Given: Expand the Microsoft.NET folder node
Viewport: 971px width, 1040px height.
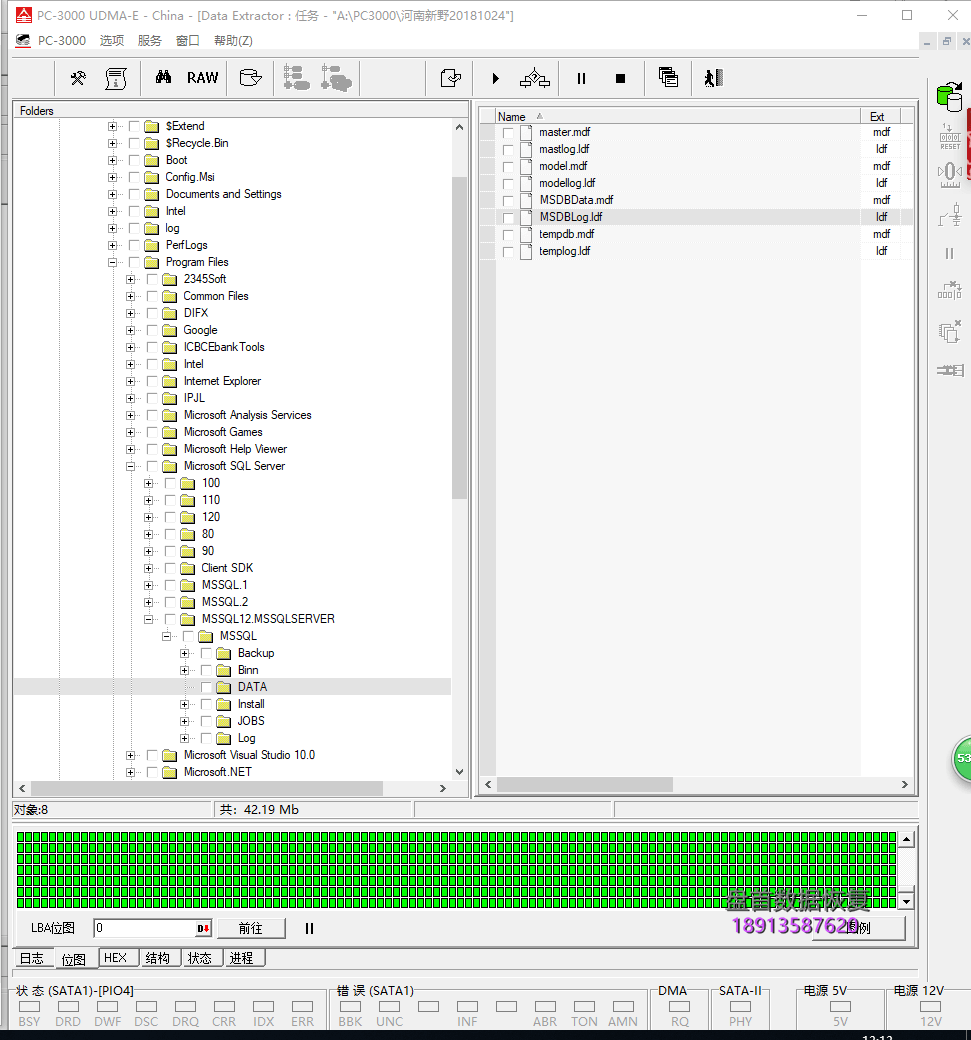Looking at the screenshot, I should click(130, 773).
